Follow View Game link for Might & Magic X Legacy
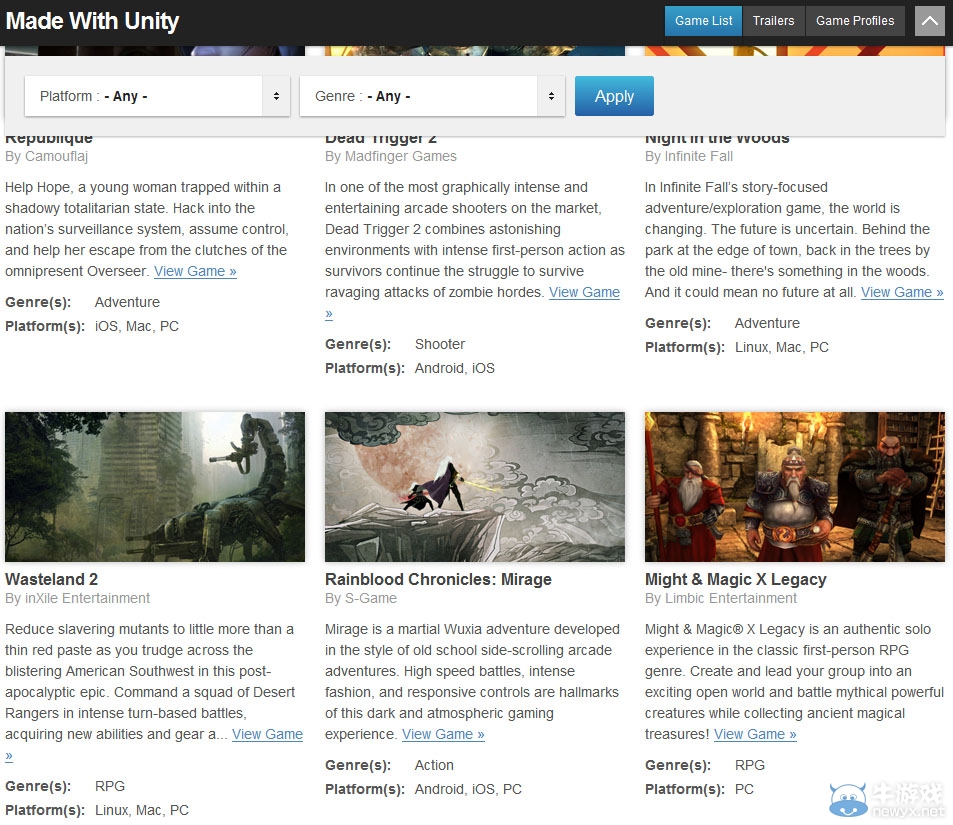 pyautogui.click(x=755, y=734)
